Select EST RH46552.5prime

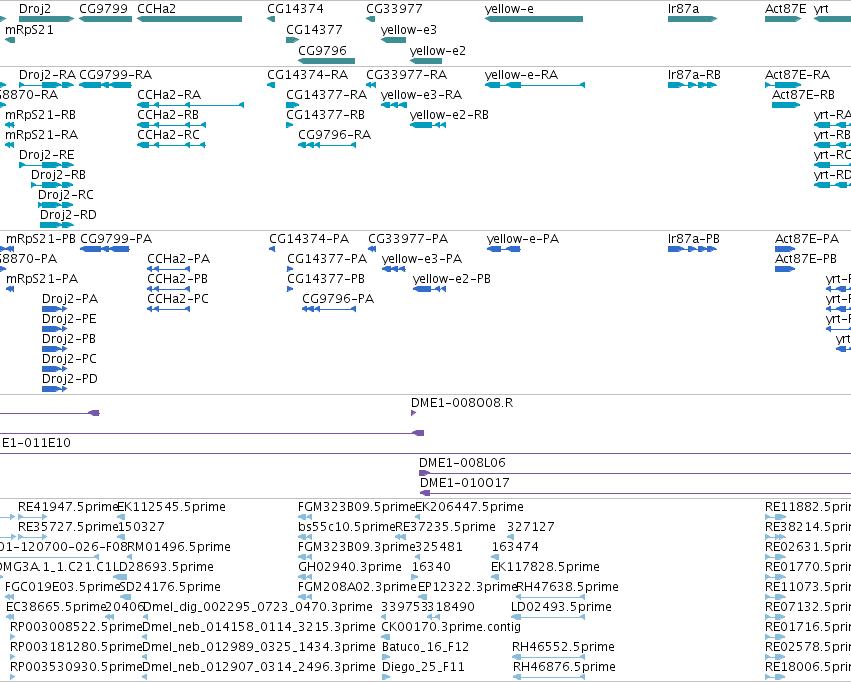pyautogui.click(x=548, y=657)
